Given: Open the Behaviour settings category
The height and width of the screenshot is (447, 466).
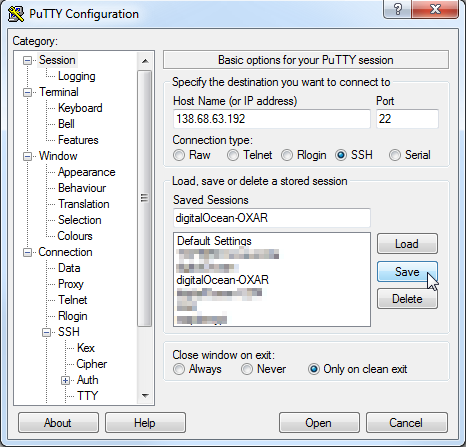Looking at the screenshot, I should click(x=82, y=188).
